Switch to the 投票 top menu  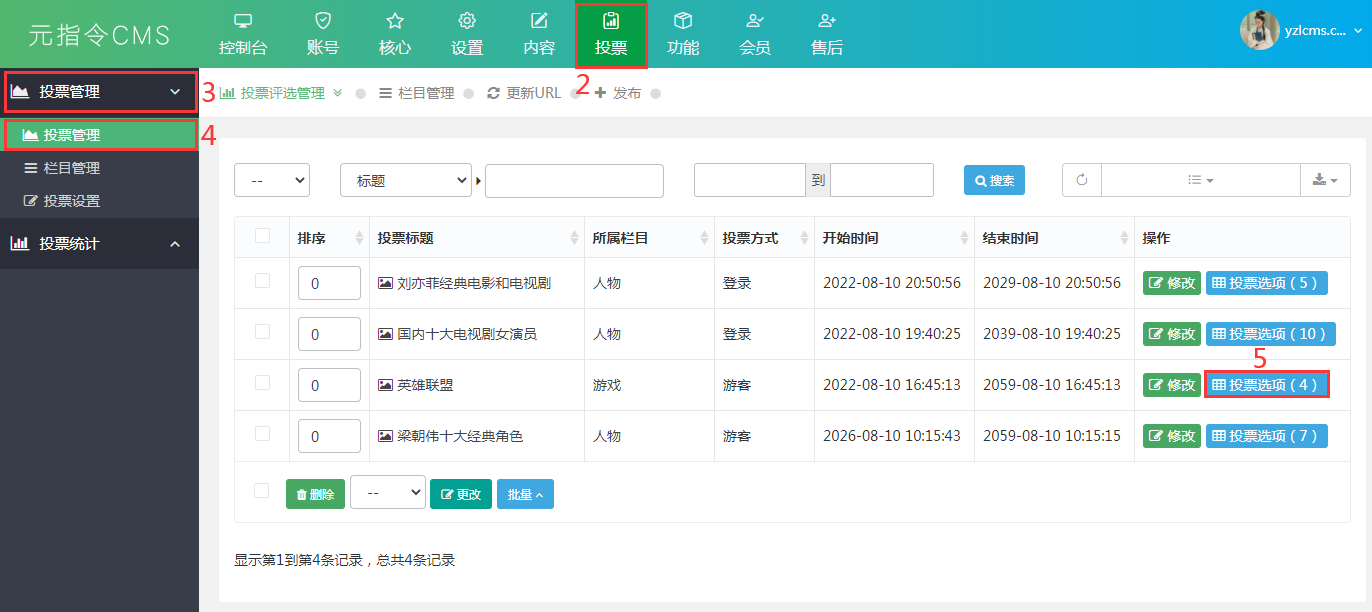(611, 35)
